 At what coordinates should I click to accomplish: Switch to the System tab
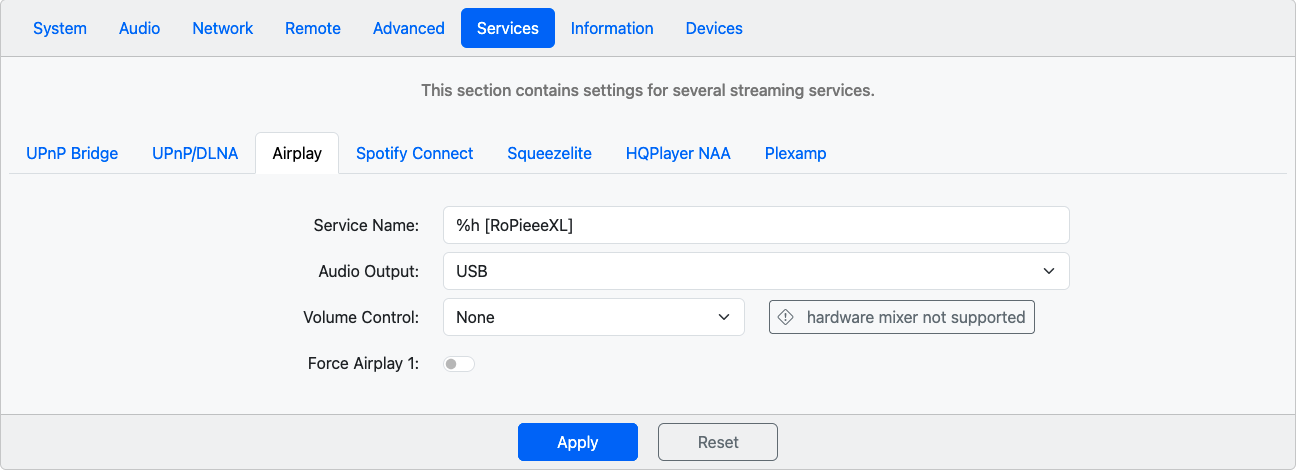(x=60, y=28)
